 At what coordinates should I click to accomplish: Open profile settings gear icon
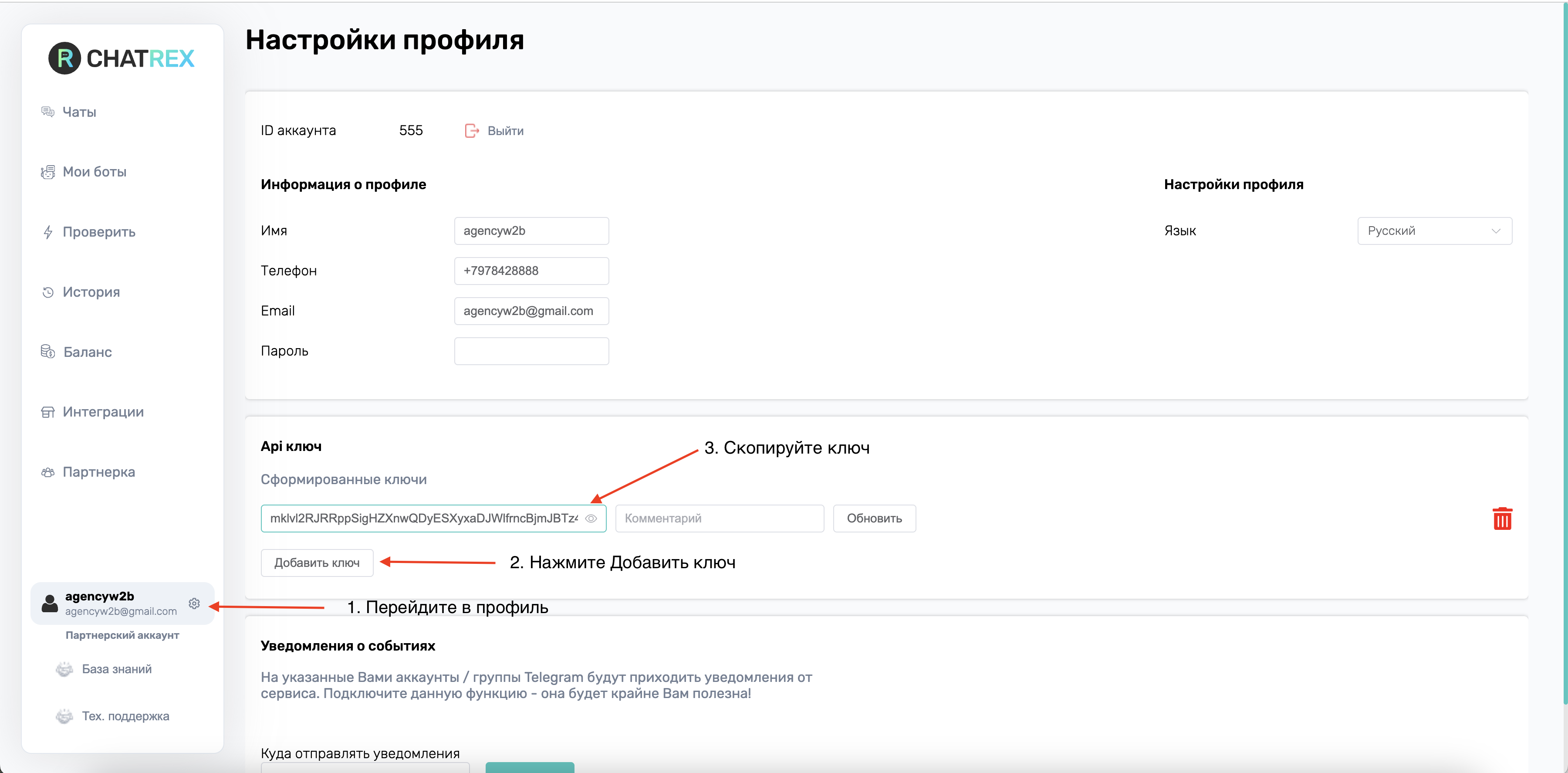point(194,603)
